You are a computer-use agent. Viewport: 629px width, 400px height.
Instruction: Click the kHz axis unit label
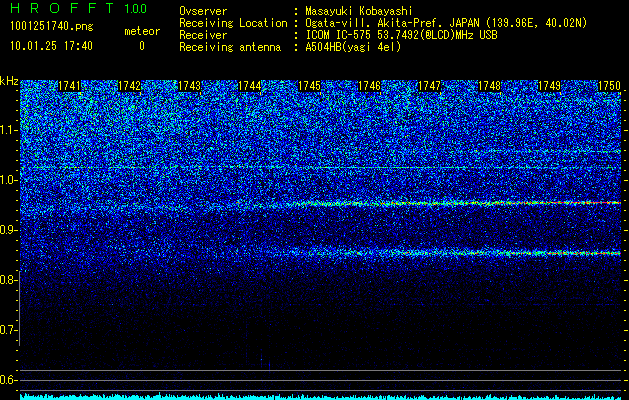coord(9,81)
